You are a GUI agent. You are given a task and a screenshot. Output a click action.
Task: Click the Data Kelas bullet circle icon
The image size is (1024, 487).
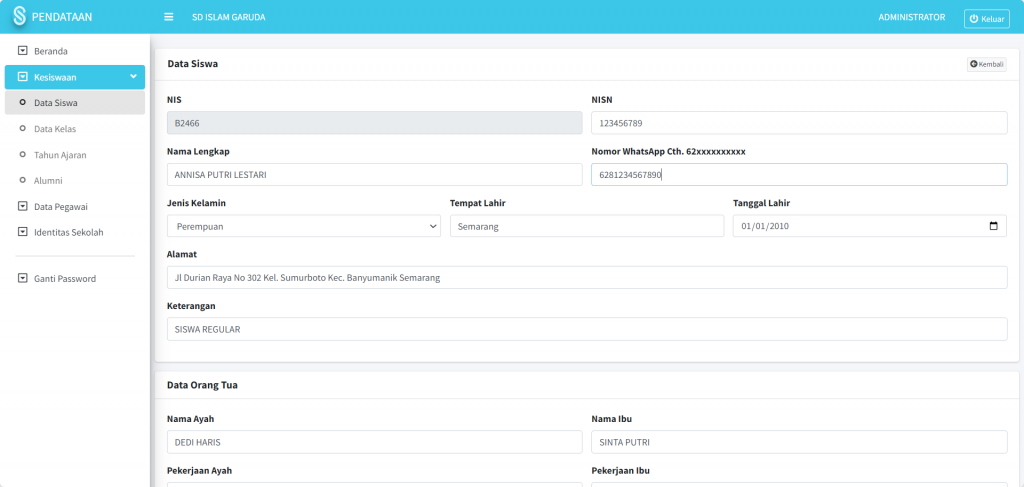click(23, 129)
